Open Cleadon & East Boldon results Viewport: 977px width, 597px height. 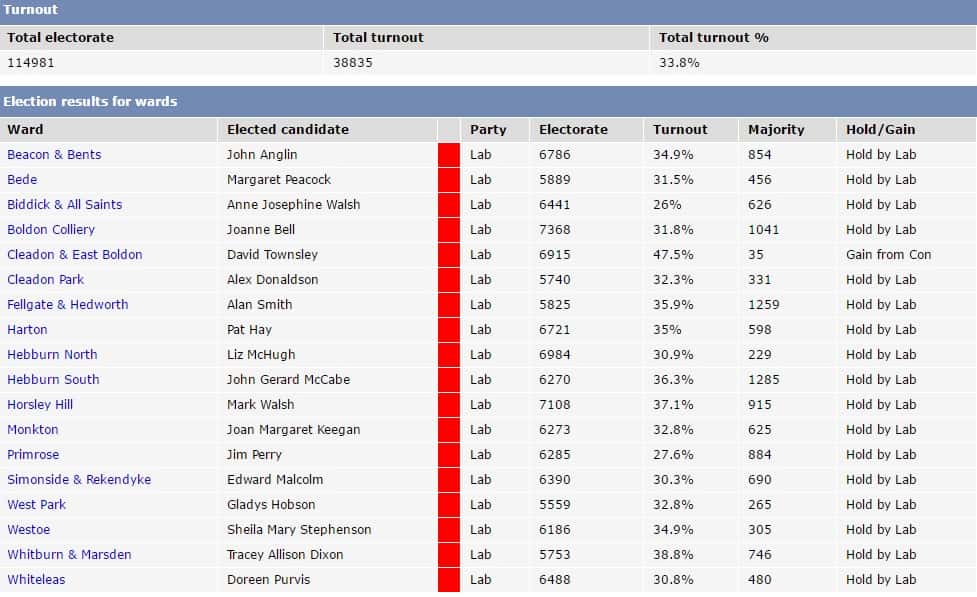pyautogui.click(x=75, y=254)
